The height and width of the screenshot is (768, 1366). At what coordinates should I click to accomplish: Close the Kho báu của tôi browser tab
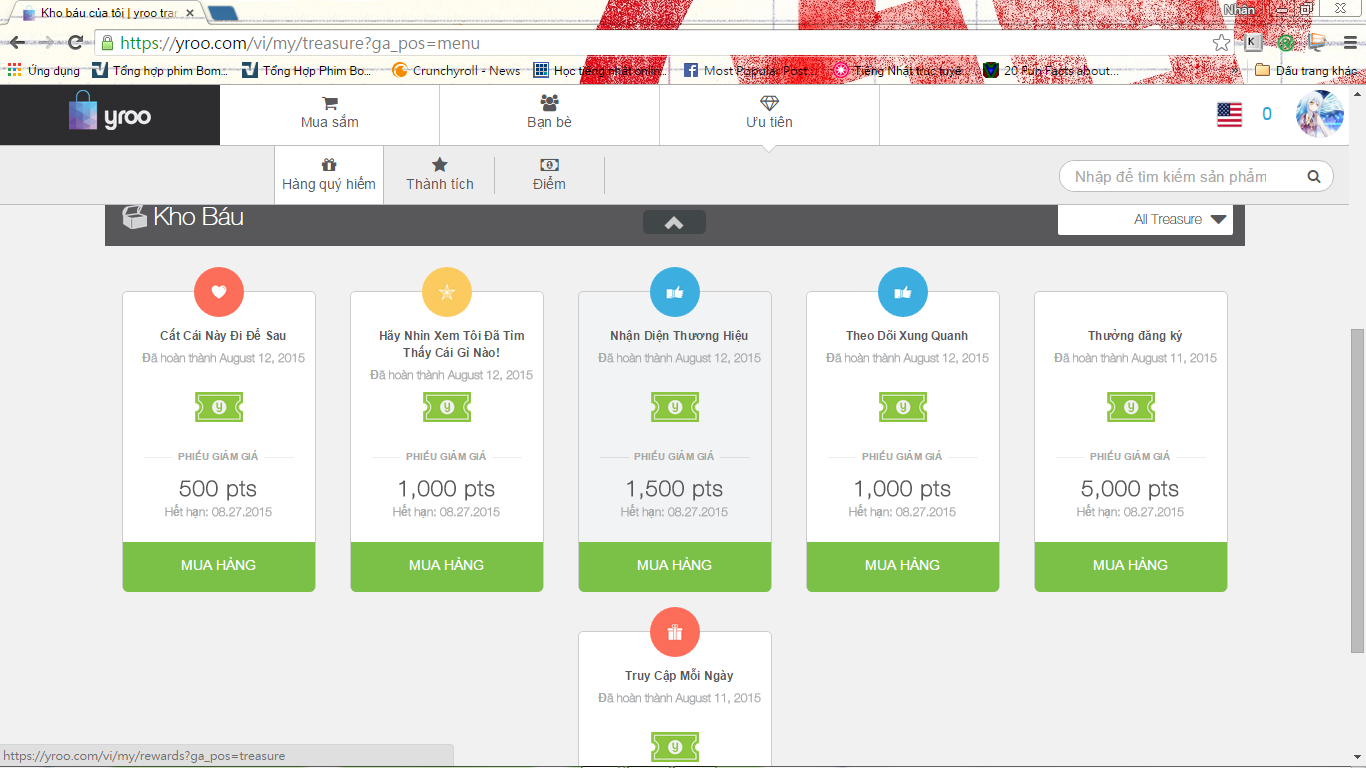click(190, 13)
